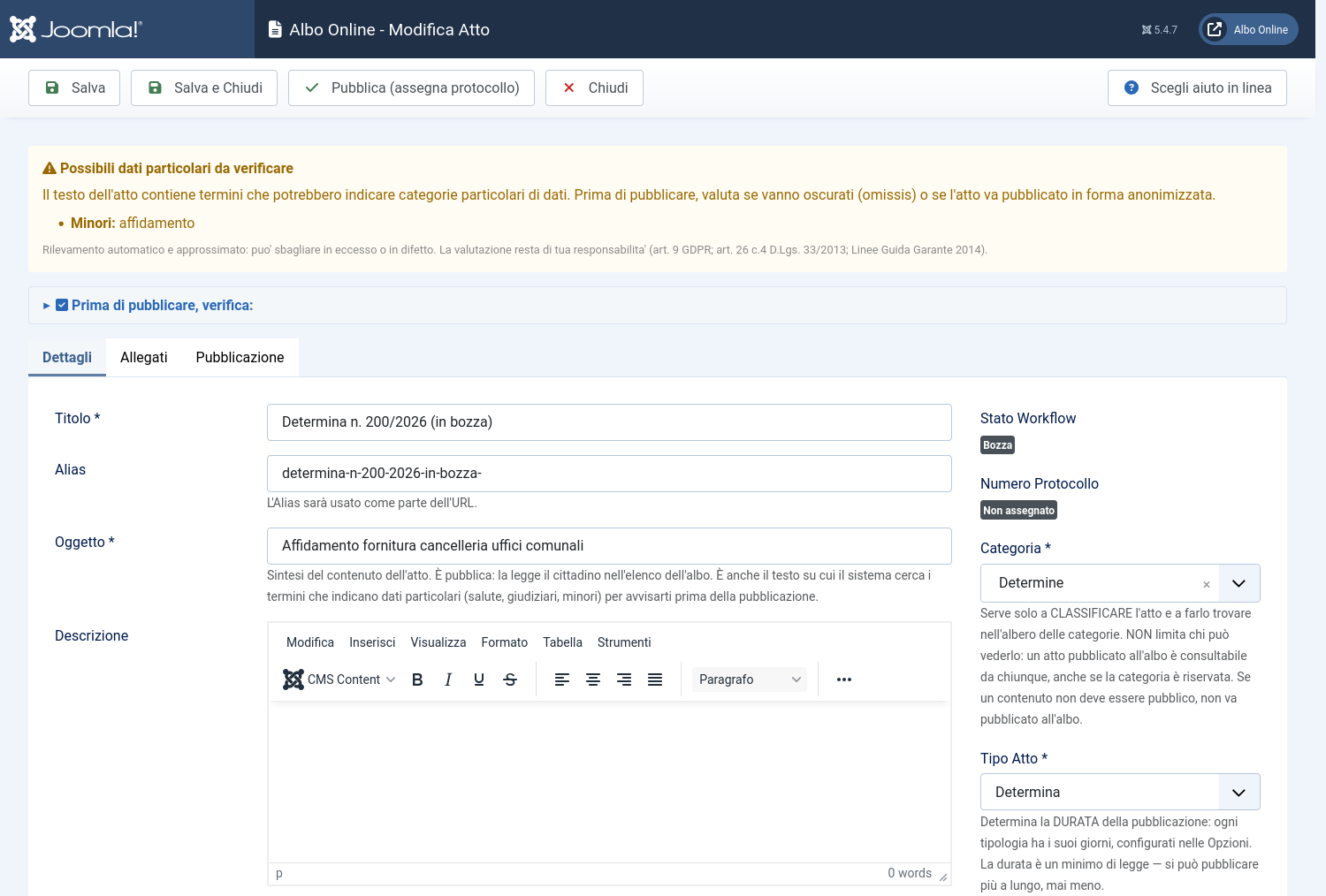Screen dimensions: 1326x896
Task: Open CMS Content dropdown in editor
Action: point(339,680)
